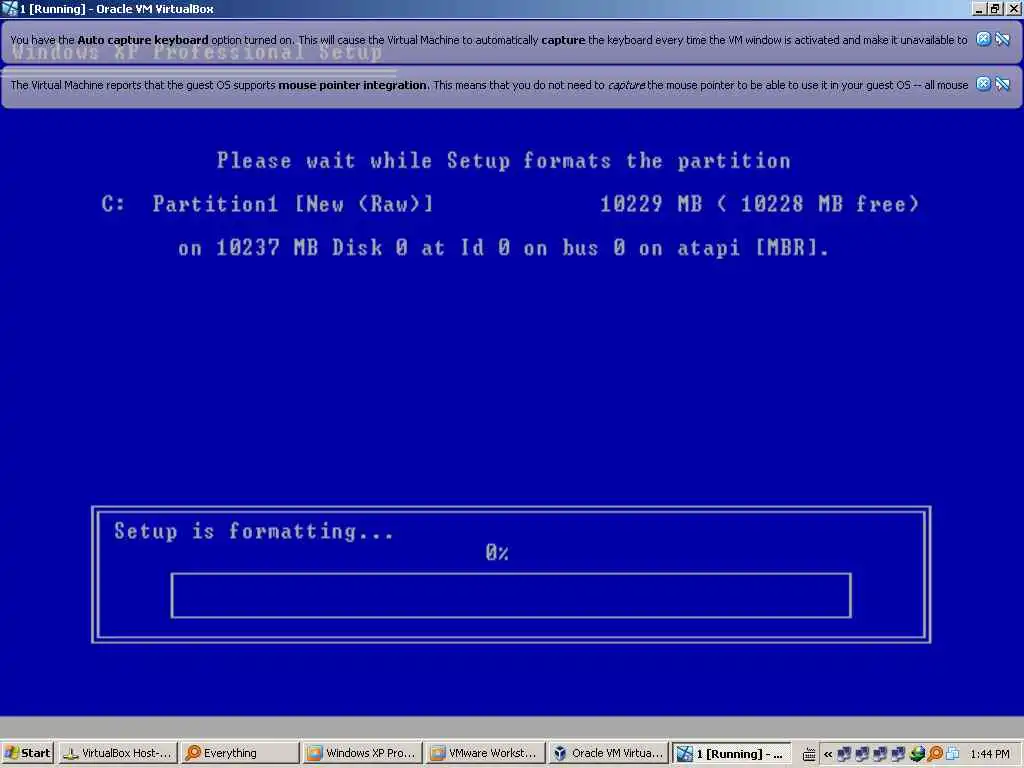Viewport: 1024px width, 768px height.
Task: Dismiss the mouse pointer integration notification
Action: pyautogui.click(x=983, y=84)
